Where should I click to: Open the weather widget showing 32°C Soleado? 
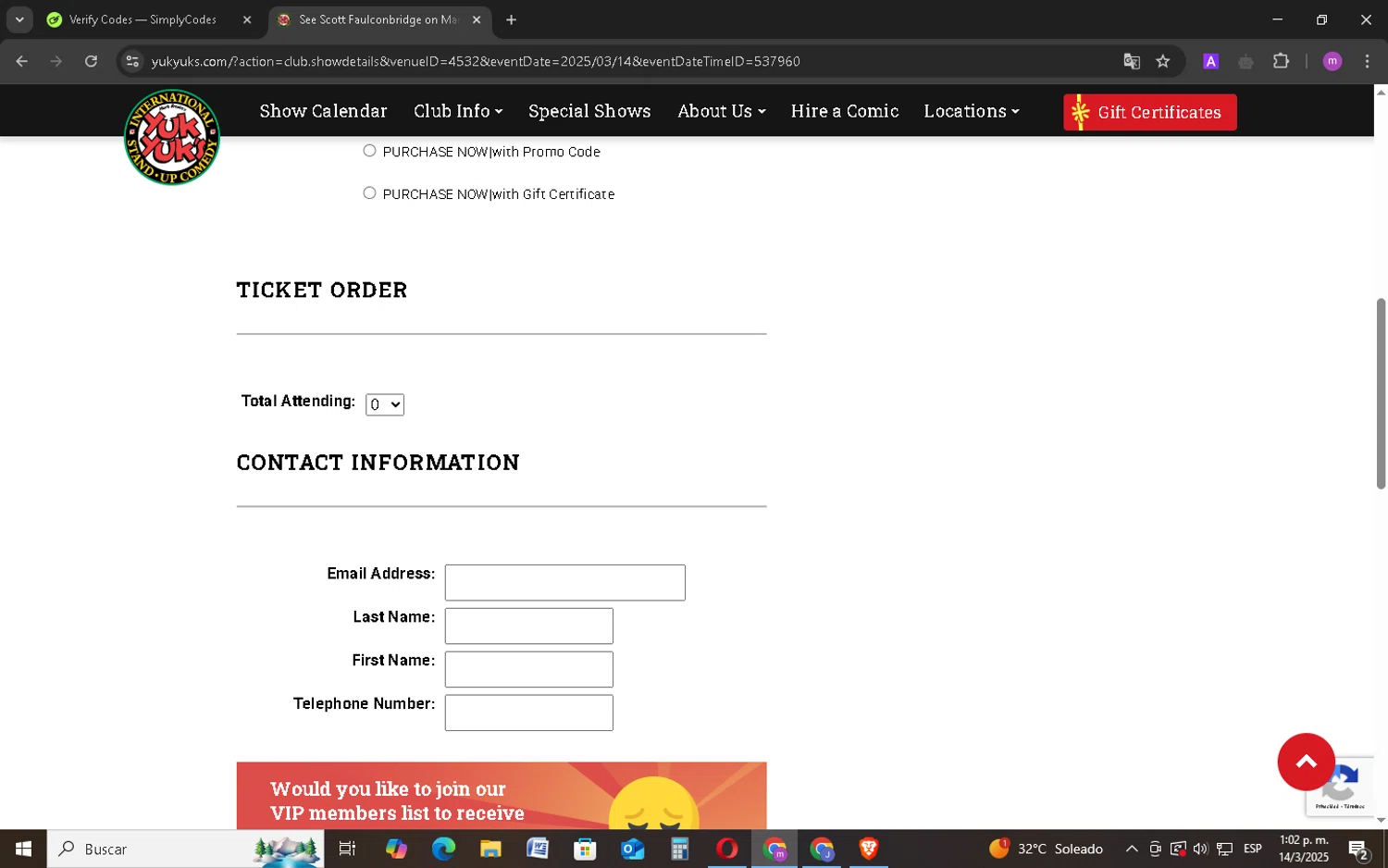[x=1046, y=849]
